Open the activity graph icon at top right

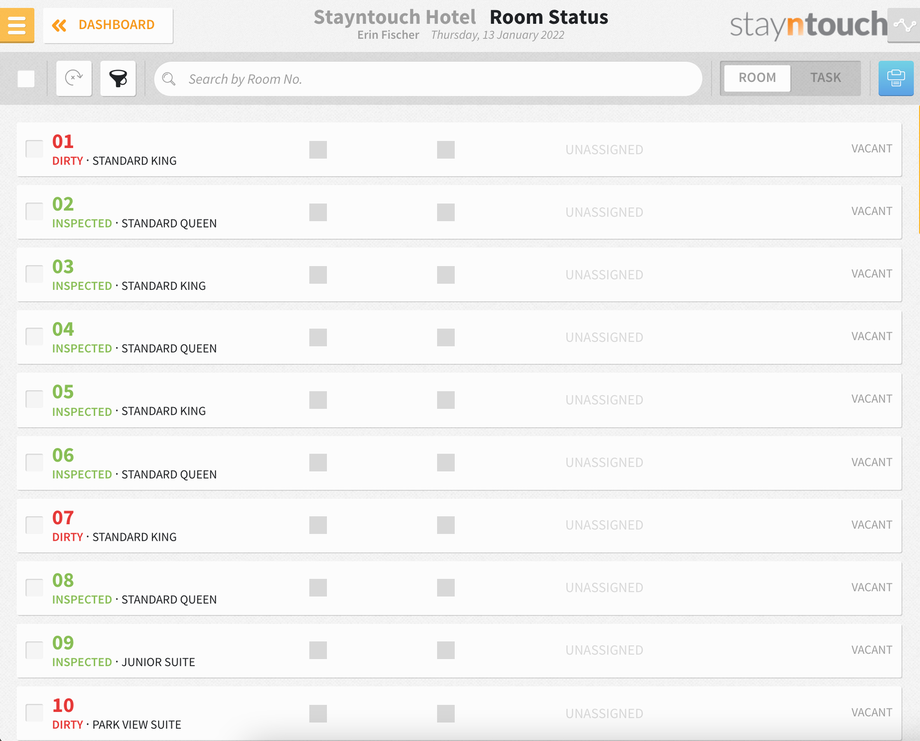904,25
